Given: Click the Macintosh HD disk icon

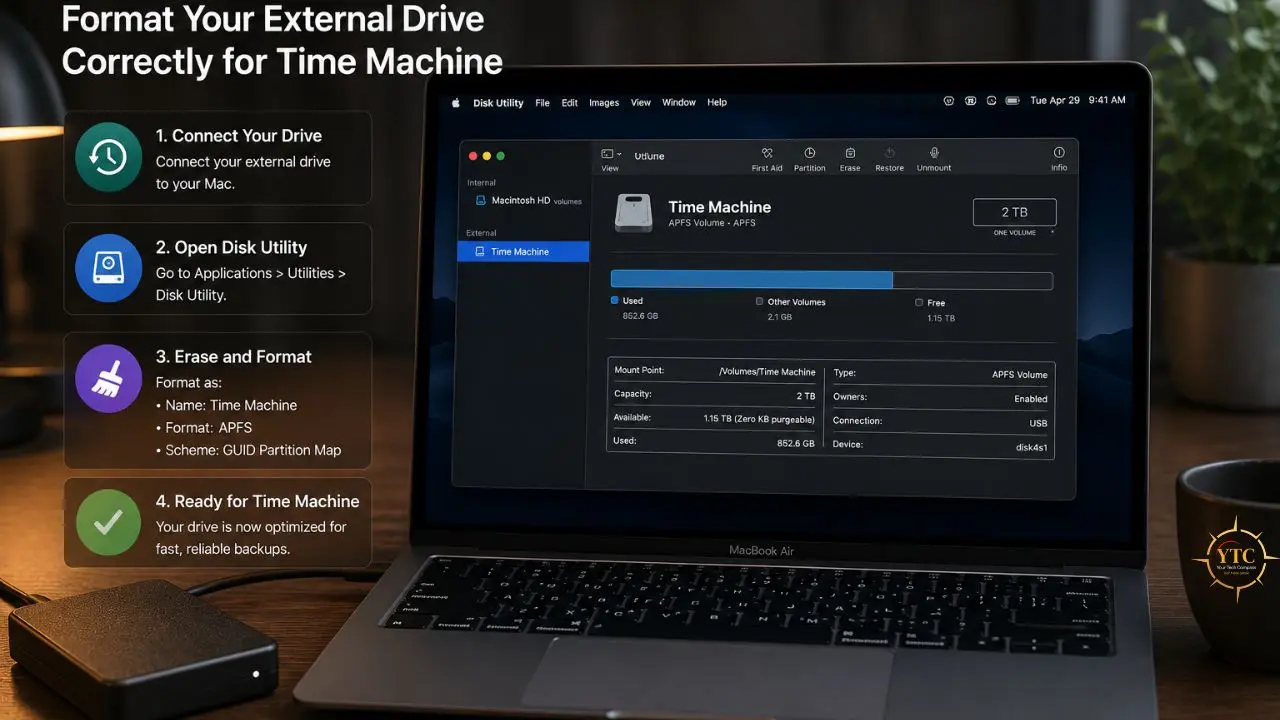Looking at the screenshot, I should tap(481, 201).
